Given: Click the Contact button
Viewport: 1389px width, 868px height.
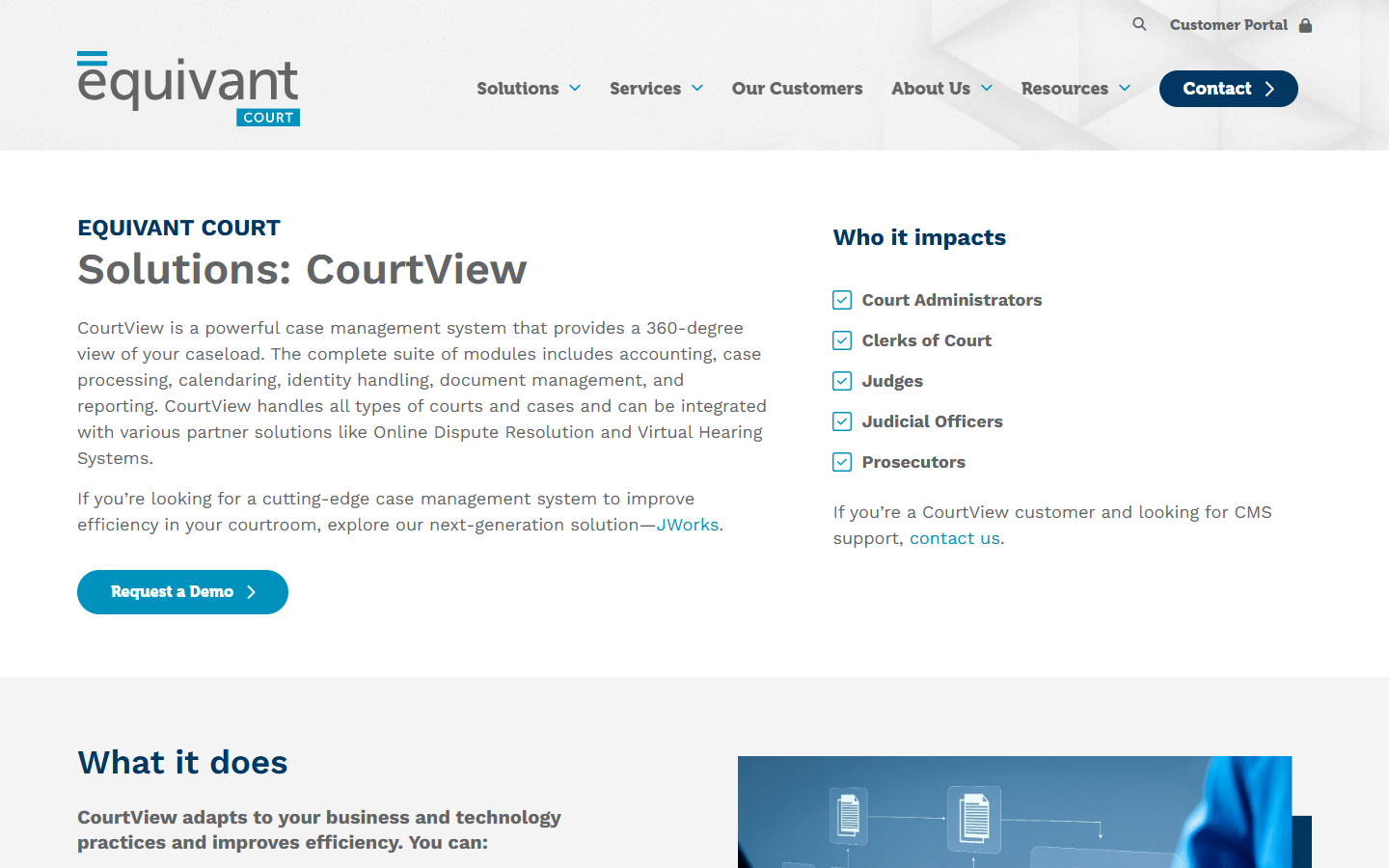Looking at the screenshot, I should click(x=1229, y=89).
